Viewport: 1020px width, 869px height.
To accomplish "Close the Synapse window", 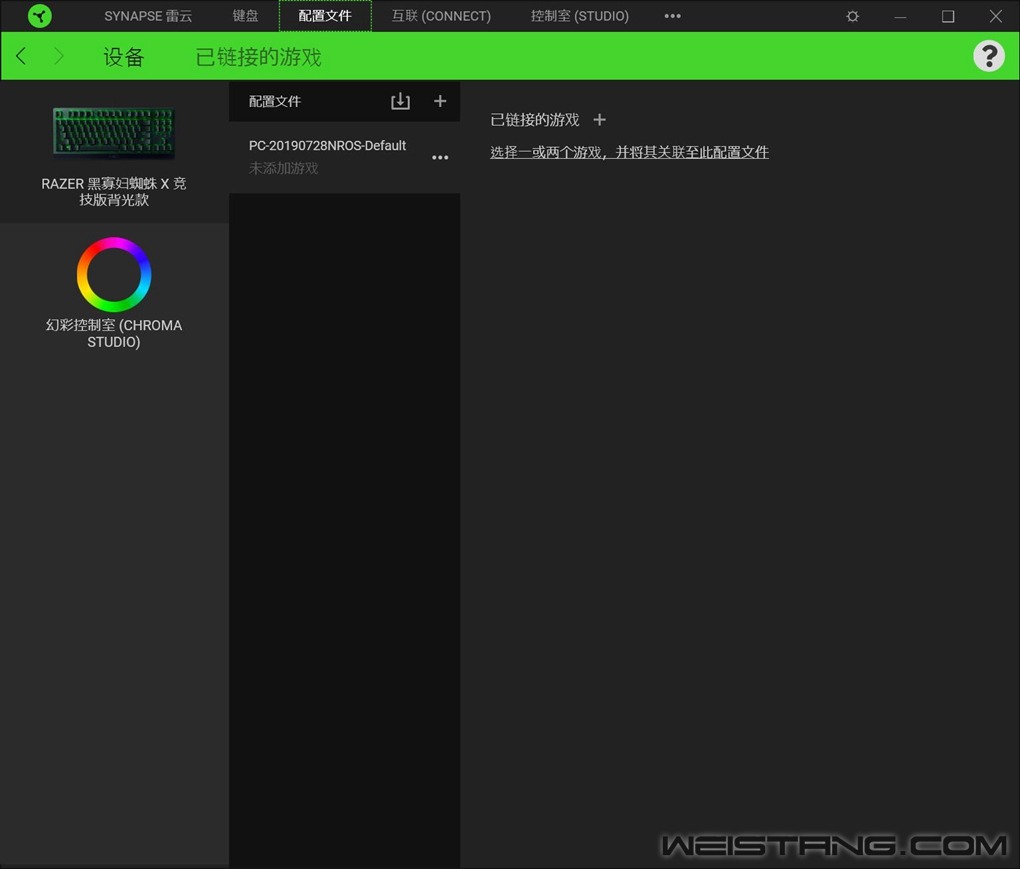I will click(995, 16).
